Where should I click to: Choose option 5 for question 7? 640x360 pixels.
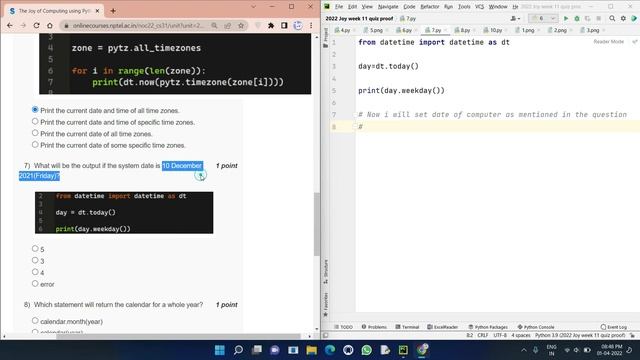click(35, 249)
